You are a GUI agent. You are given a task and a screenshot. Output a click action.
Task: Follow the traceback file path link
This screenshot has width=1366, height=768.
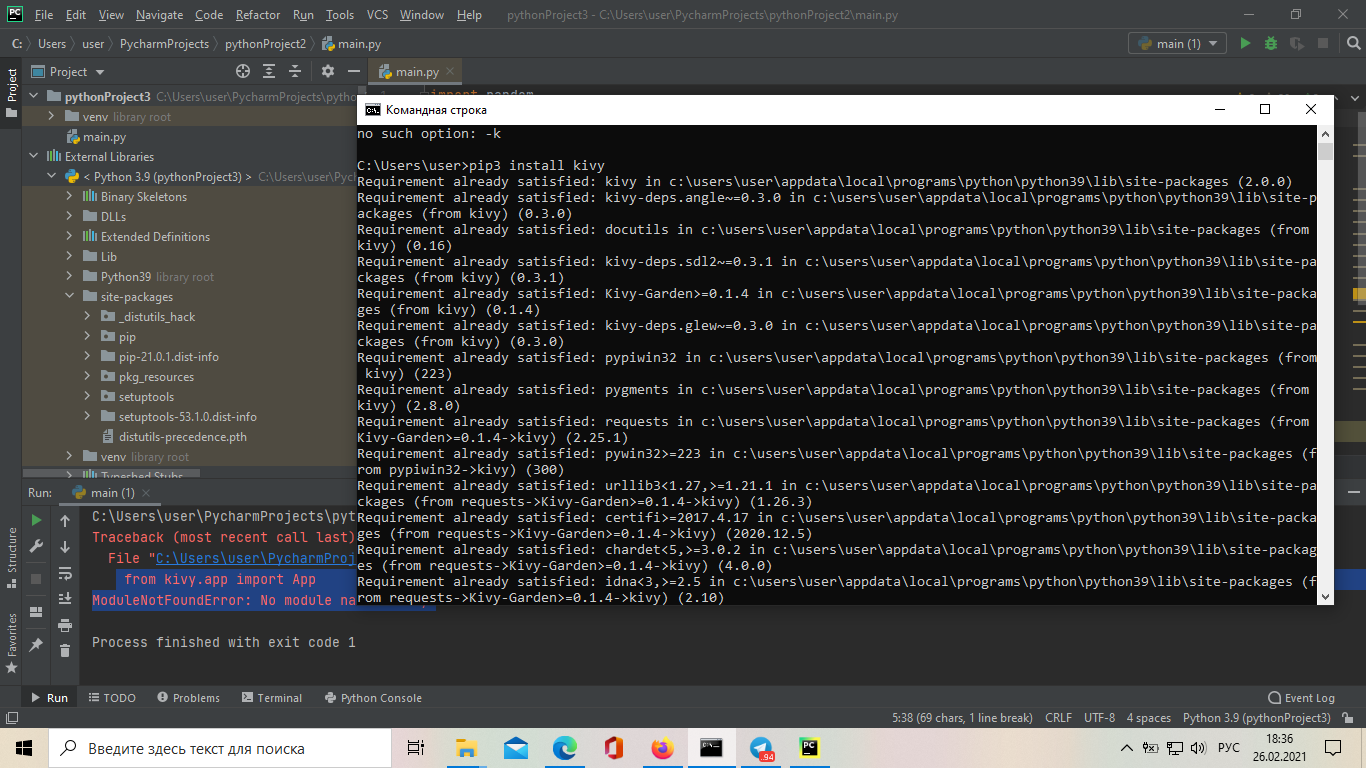(256, 558)
